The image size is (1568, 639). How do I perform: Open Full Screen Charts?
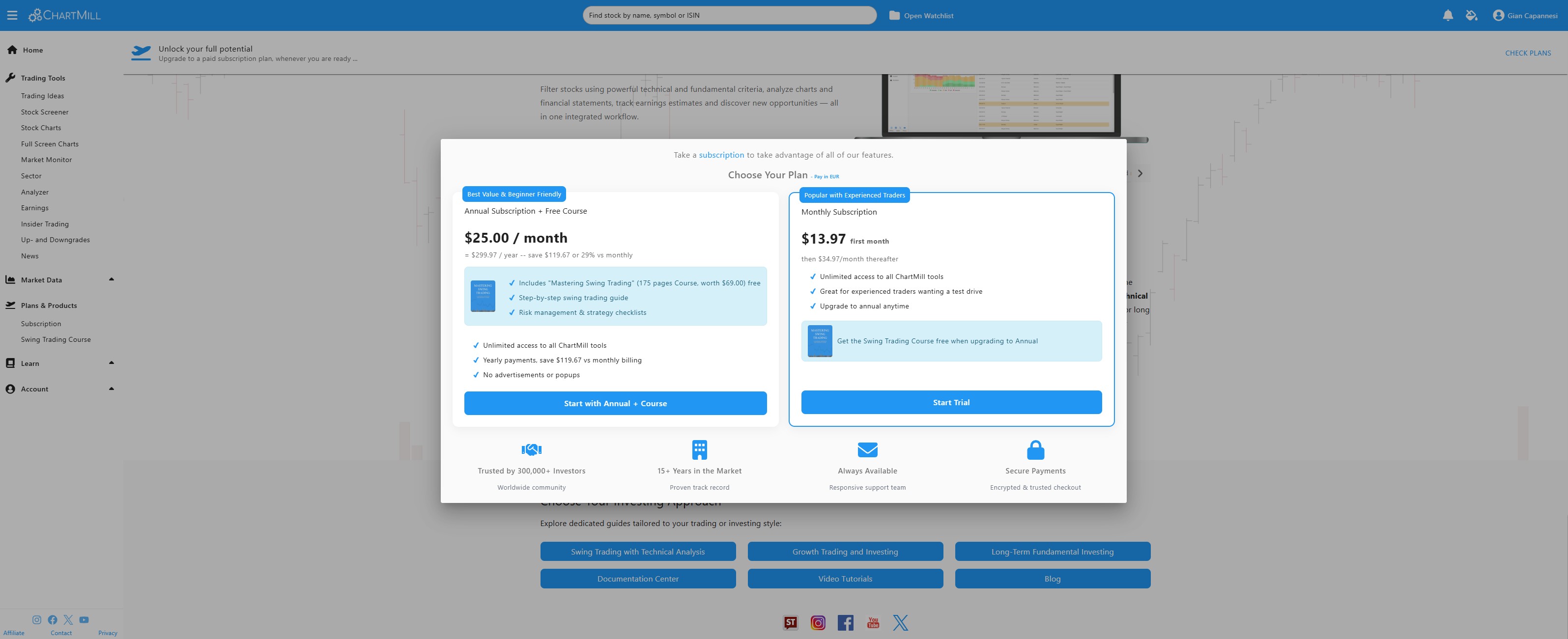tap(50, 143)
